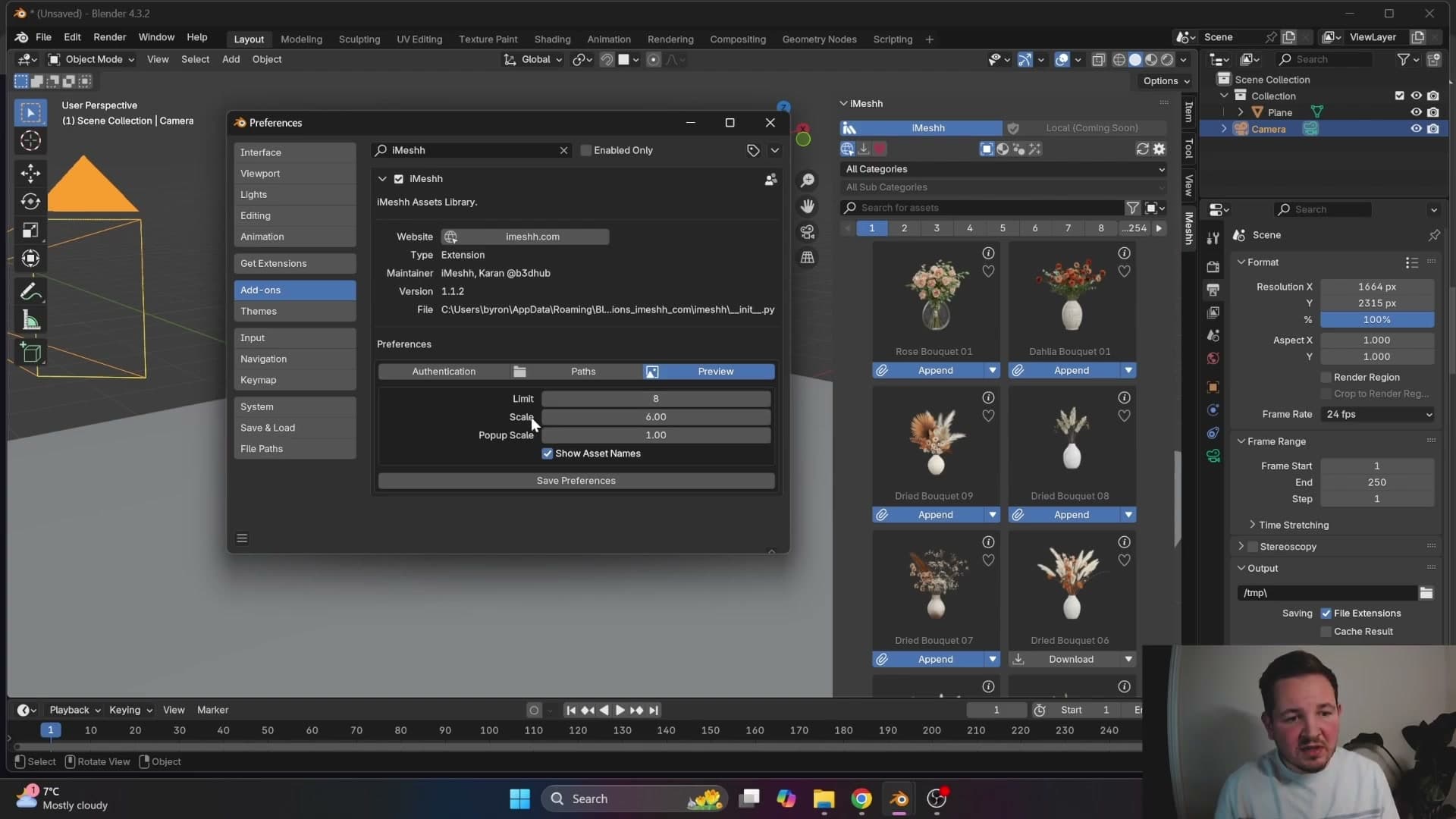Click info icon for Rose Bouquet 01
The width and height of the screenshot is (1456, 819).
coord(988,253)
